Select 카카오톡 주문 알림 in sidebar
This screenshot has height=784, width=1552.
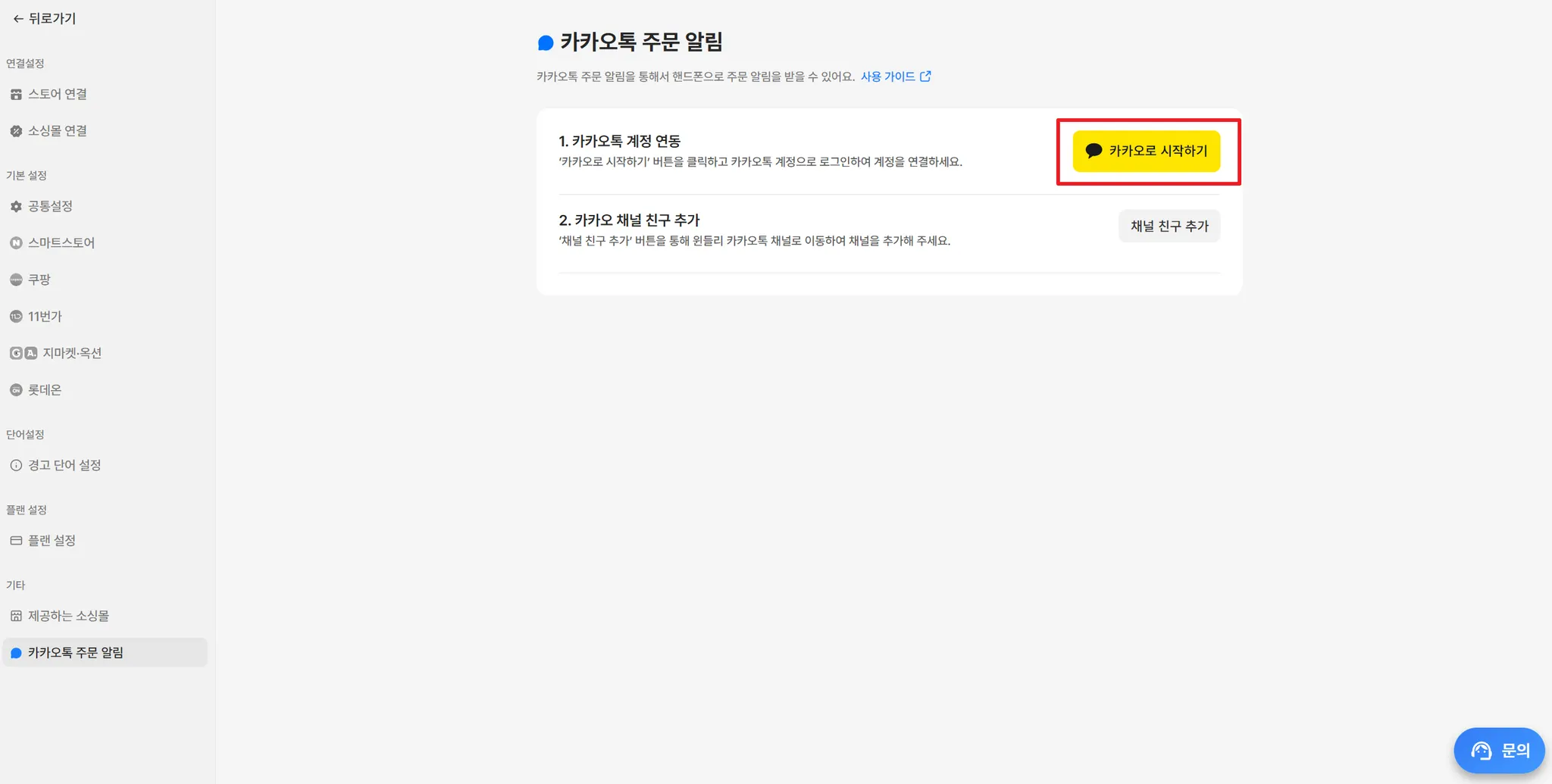tap(105, 652)
